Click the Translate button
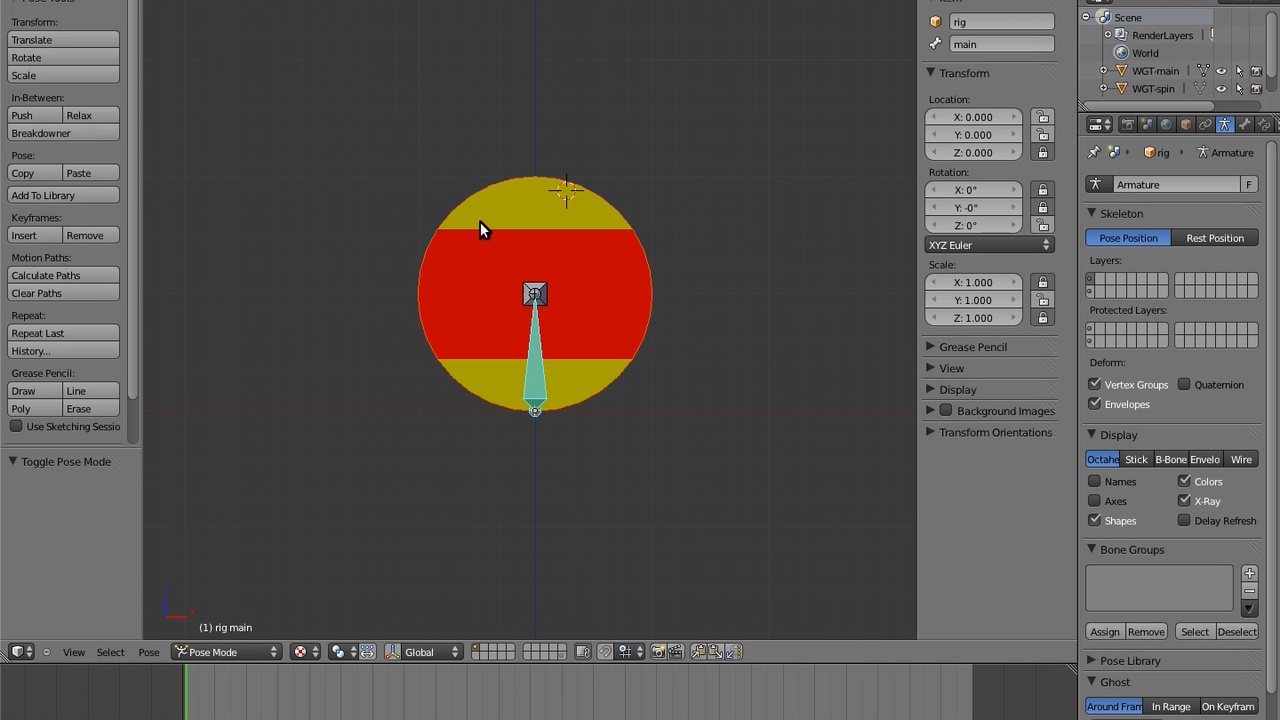Image resolution: width=1280 pixels, height=720 pixels. point(63,40)
